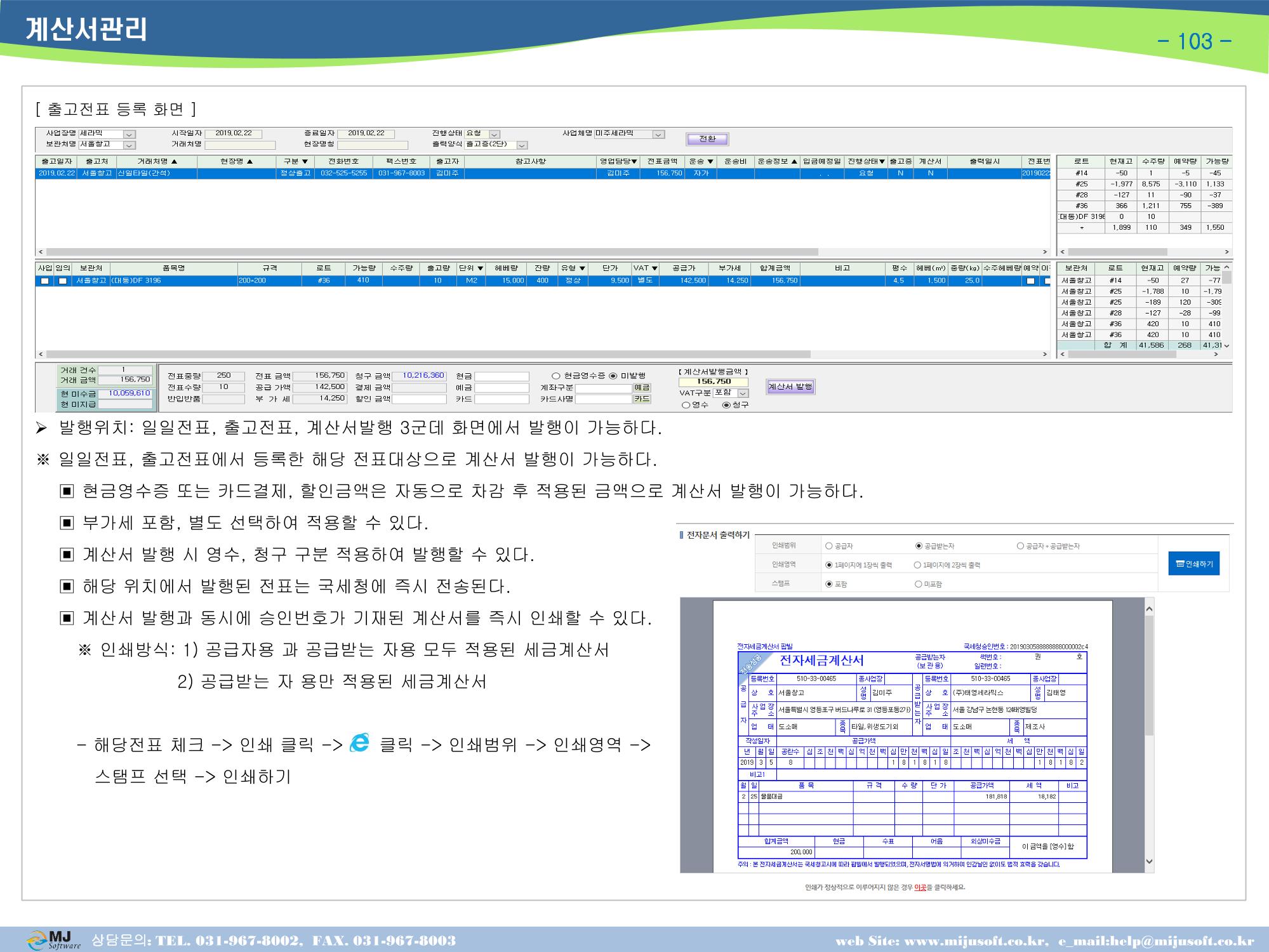
Task: Sort by 거래처명 column header
Action: coord(157,161)
